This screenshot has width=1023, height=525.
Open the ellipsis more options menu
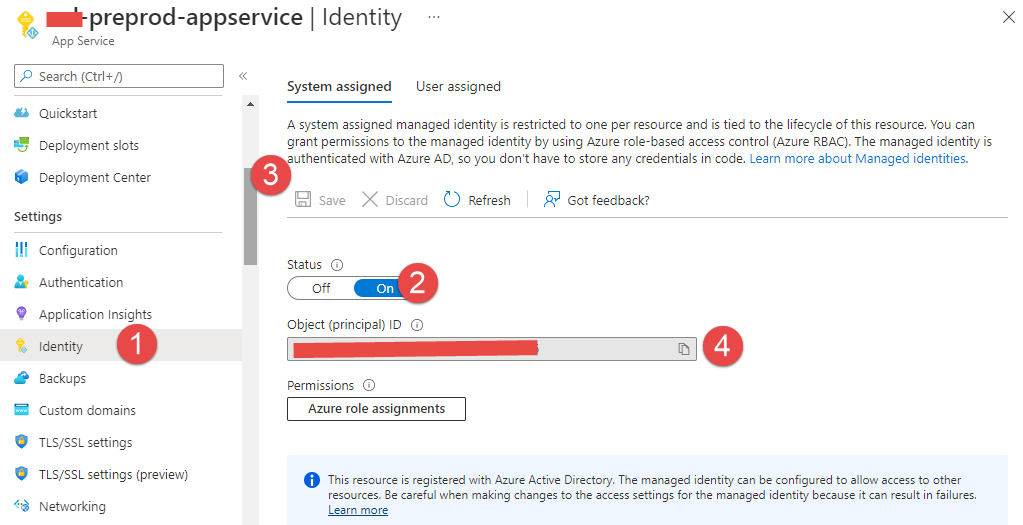click(433, 17)
